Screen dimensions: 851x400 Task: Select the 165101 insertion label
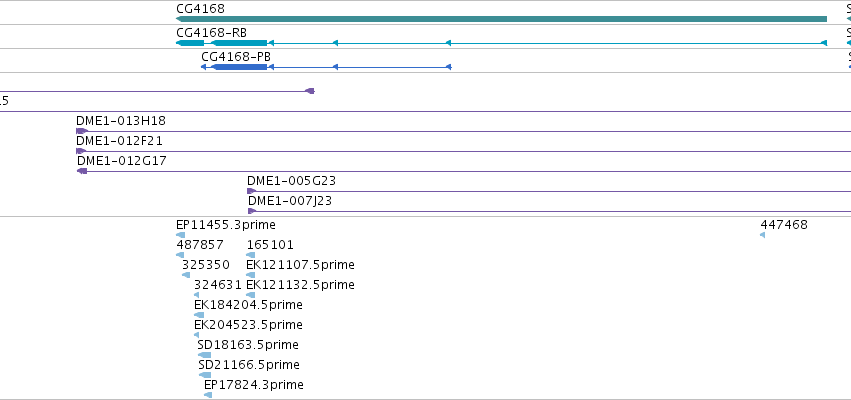click(270, 245)
